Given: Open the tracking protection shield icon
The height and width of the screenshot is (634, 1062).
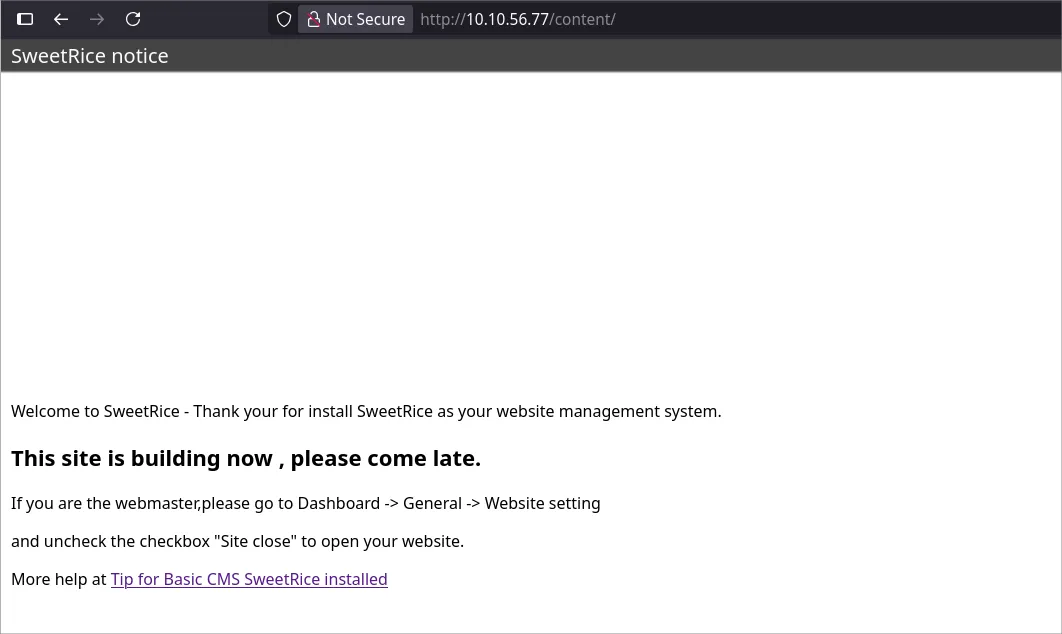Looking at the screenshot, I should click(x=284, y=19).
